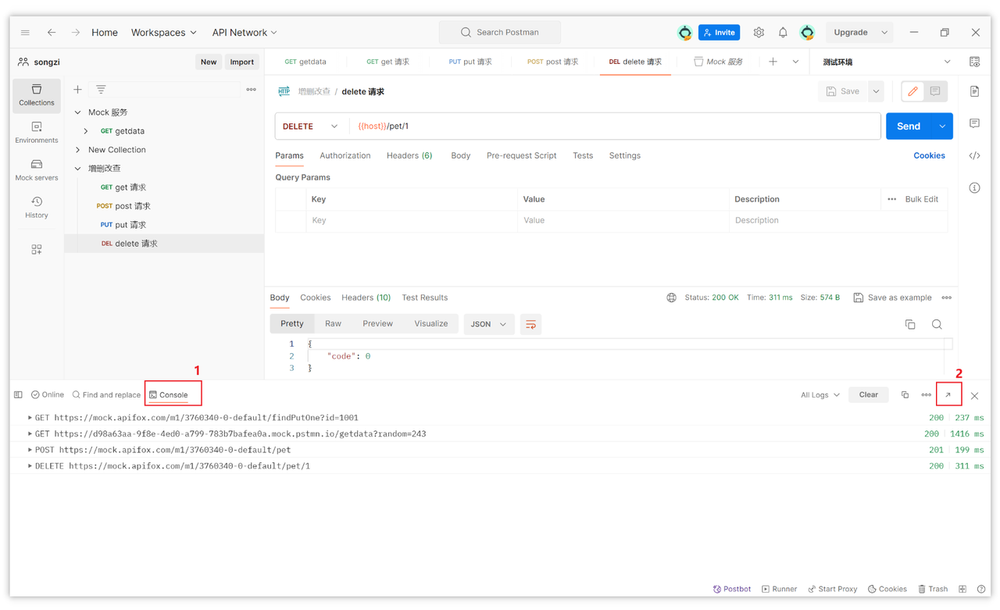Viewport: 1000px width, 610px height.
Task: Pop out the console to new window
Action: [x=948, y=395]
